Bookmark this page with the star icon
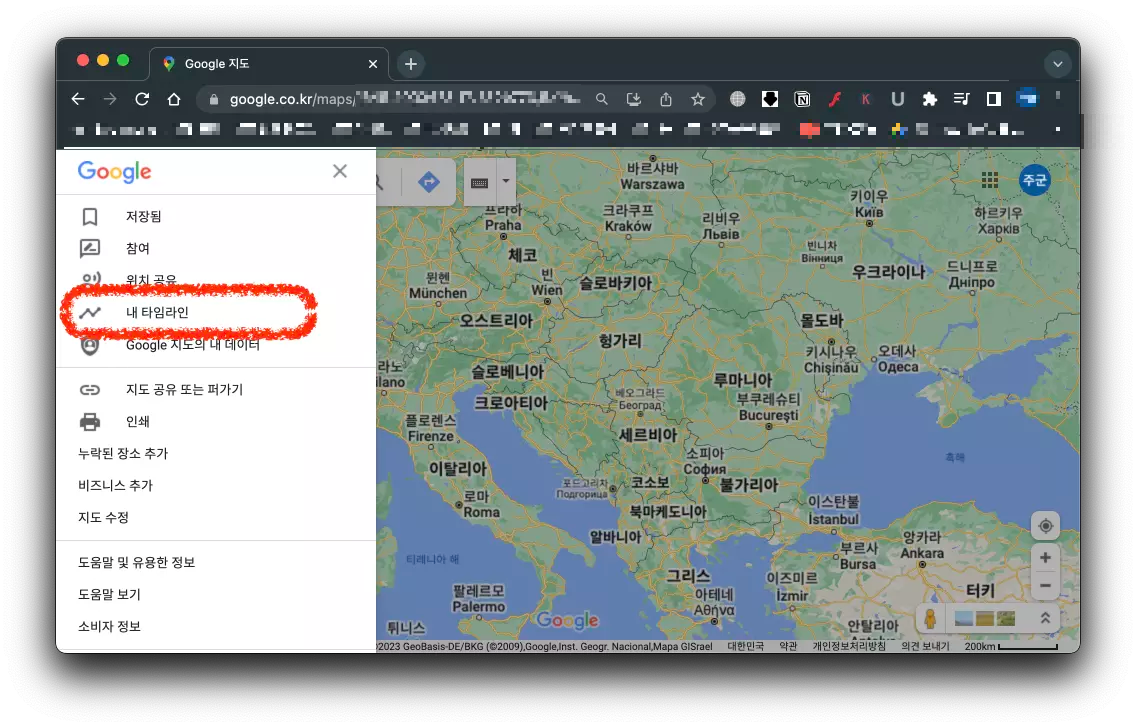This screenshot has height=727, width=1136. pos(698,99)
